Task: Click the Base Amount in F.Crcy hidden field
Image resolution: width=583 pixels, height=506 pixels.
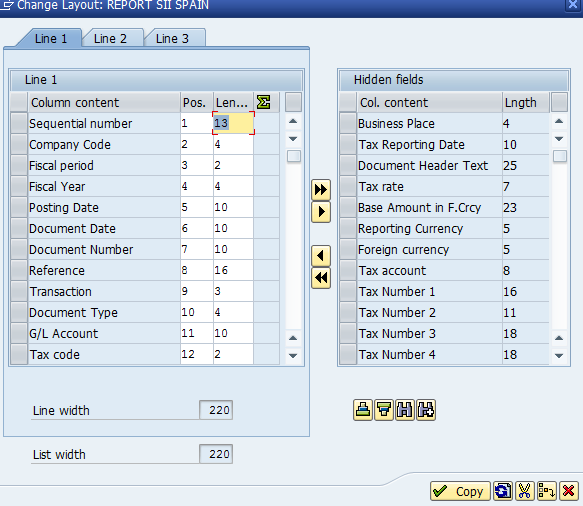Action: point(420,207)
